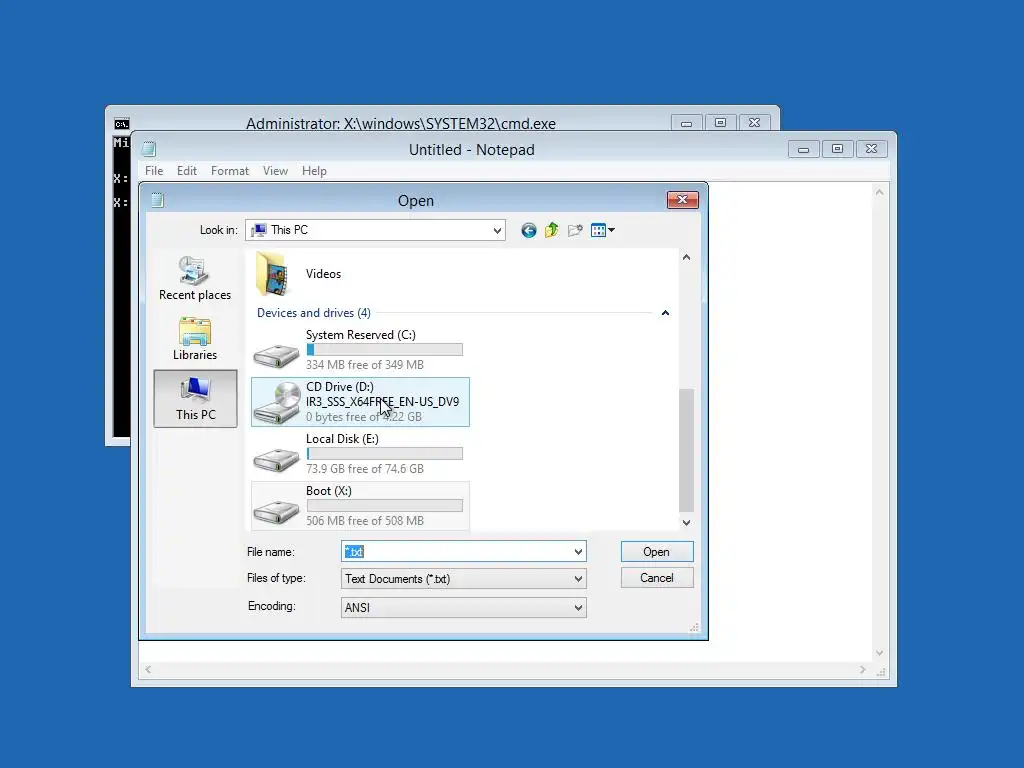
Task: Click the '506 MB free of 508 MB' text
Action: pos(364,520)
